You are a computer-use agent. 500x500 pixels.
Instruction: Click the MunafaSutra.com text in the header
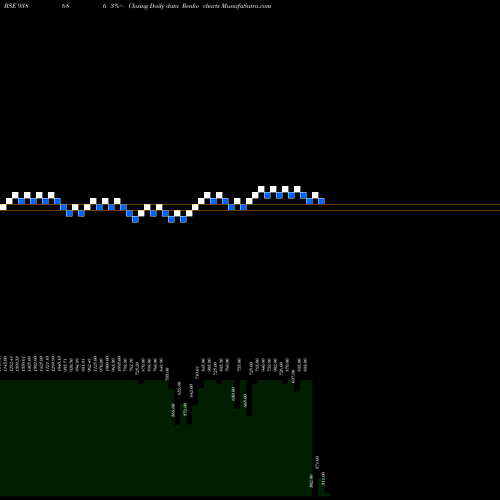pos(245,6)
